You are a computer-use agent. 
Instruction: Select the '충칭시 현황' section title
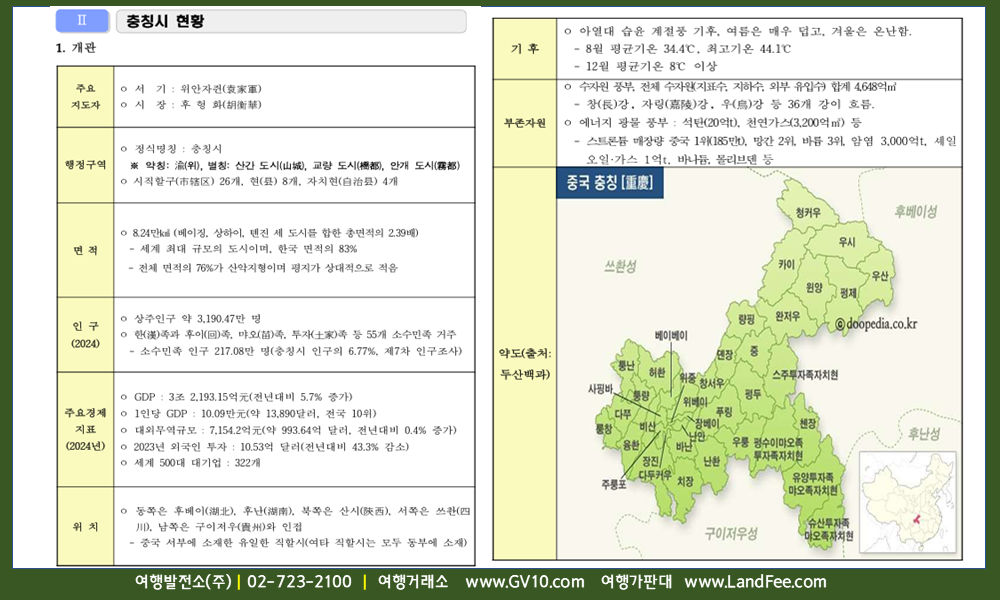click(166, 20)
